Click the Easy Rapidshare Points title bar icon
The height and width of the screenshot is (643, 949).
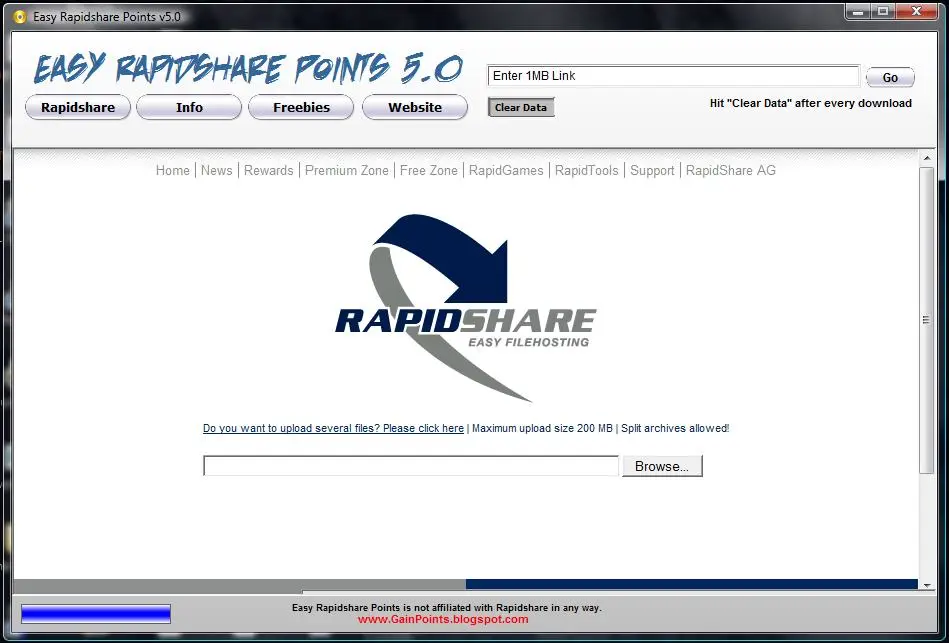[x=20, y=16]
